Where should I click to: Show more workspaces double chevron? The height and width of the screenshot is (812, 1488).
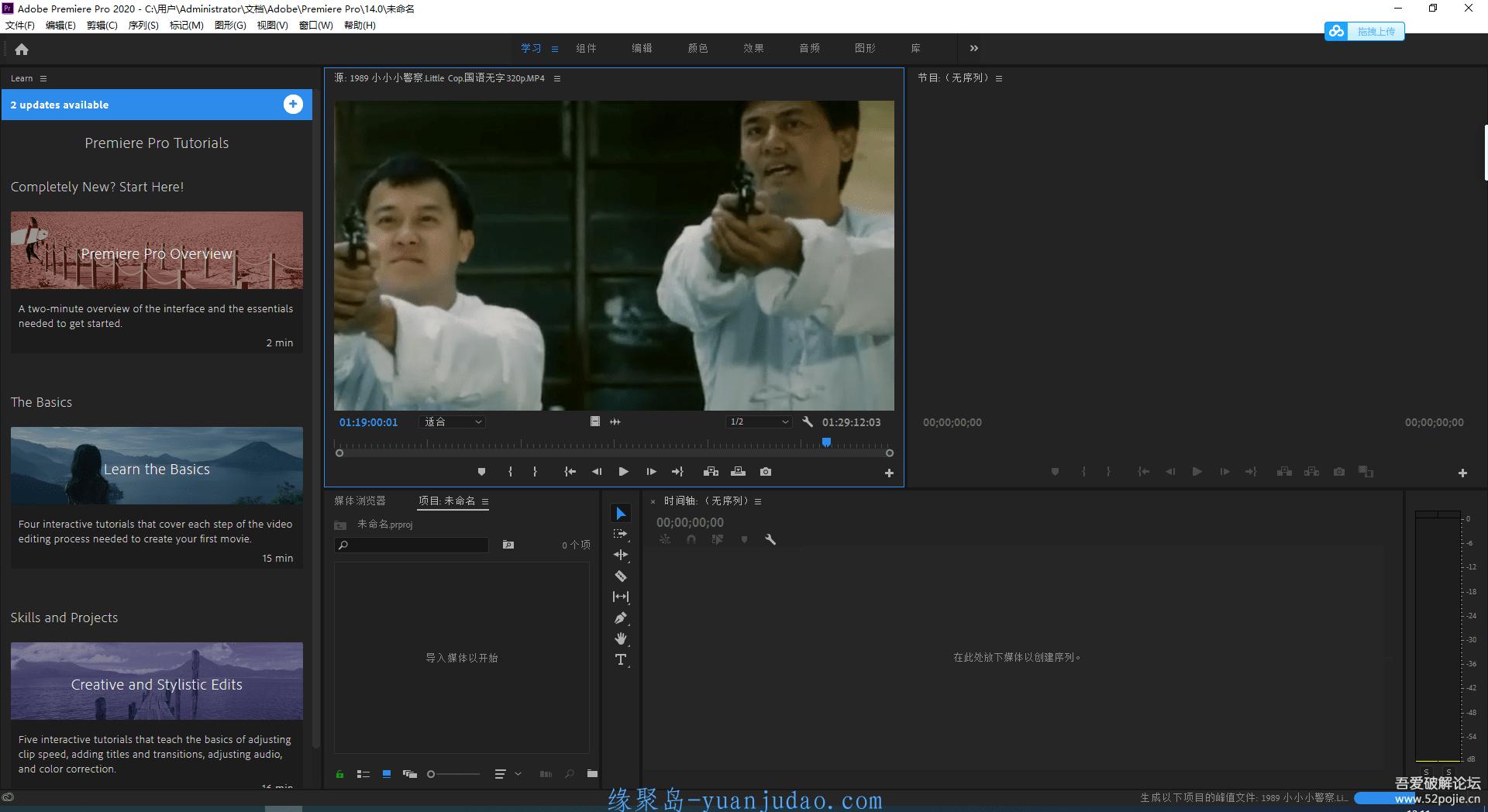pyautogui.click(x=974, y=48)
